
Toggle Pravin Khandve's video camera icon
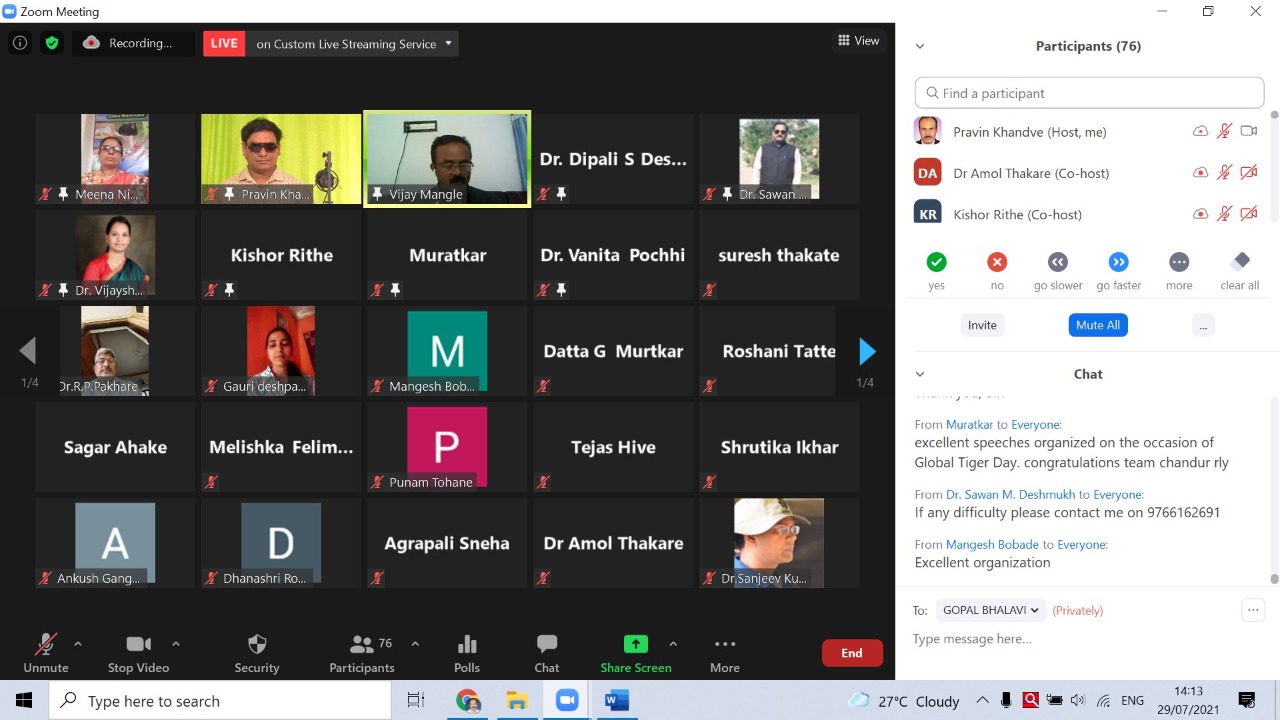tap(1248, 131)
